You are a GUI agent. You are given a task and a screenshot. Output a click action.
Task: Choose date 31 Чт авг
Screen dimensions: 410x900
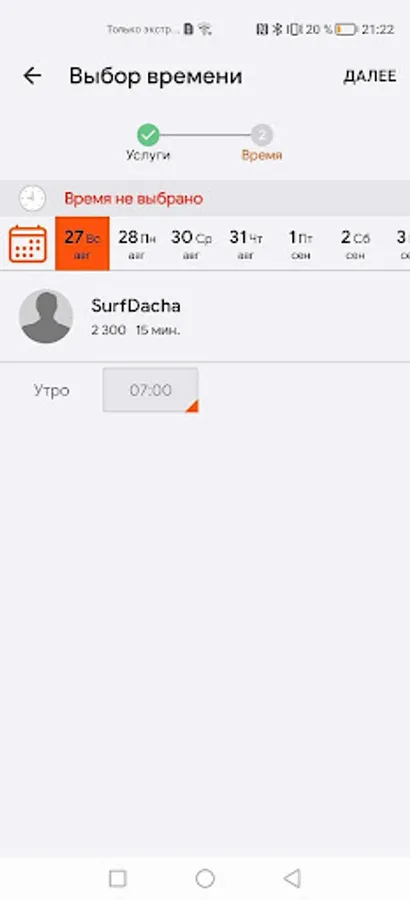(x=246, y=243)
